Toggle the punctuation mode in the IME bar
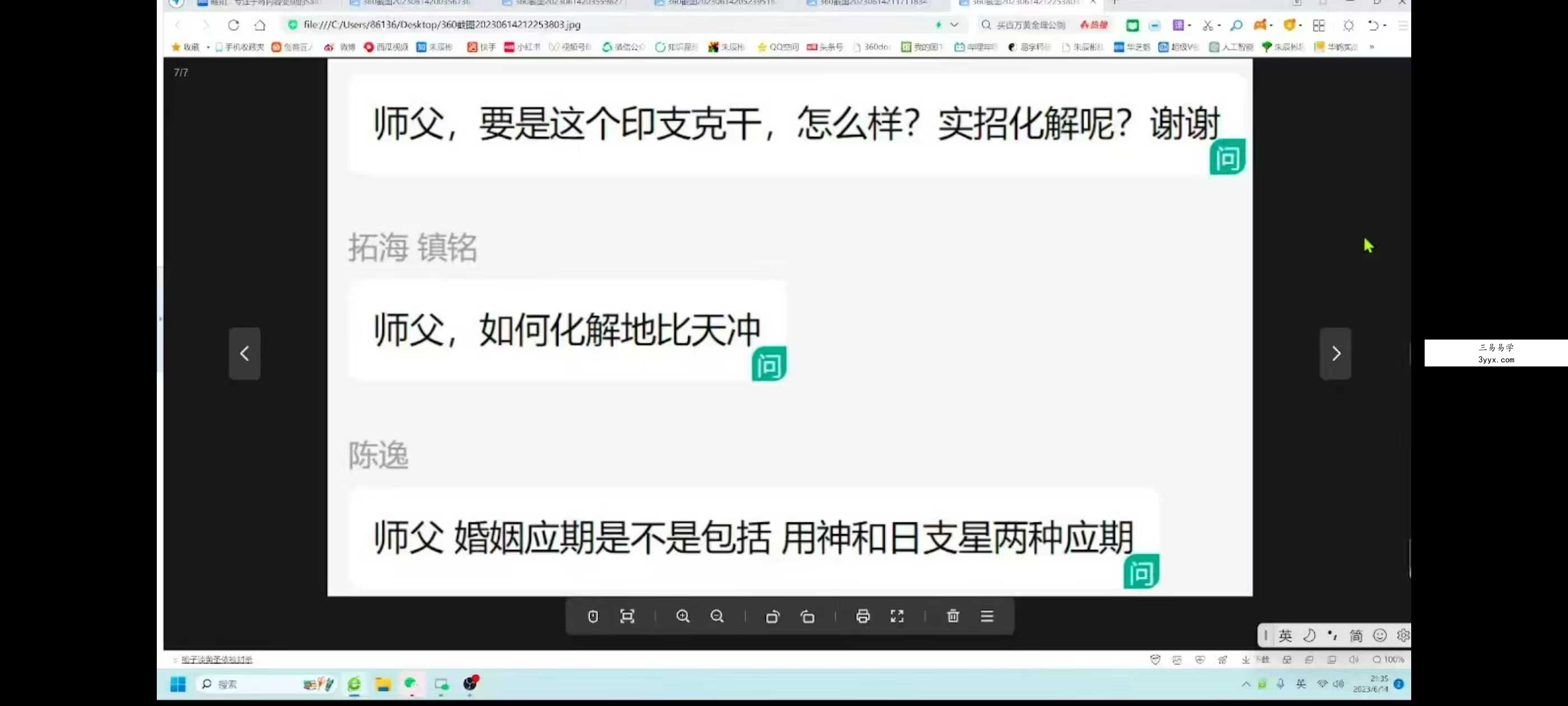 click(1332, 635)
